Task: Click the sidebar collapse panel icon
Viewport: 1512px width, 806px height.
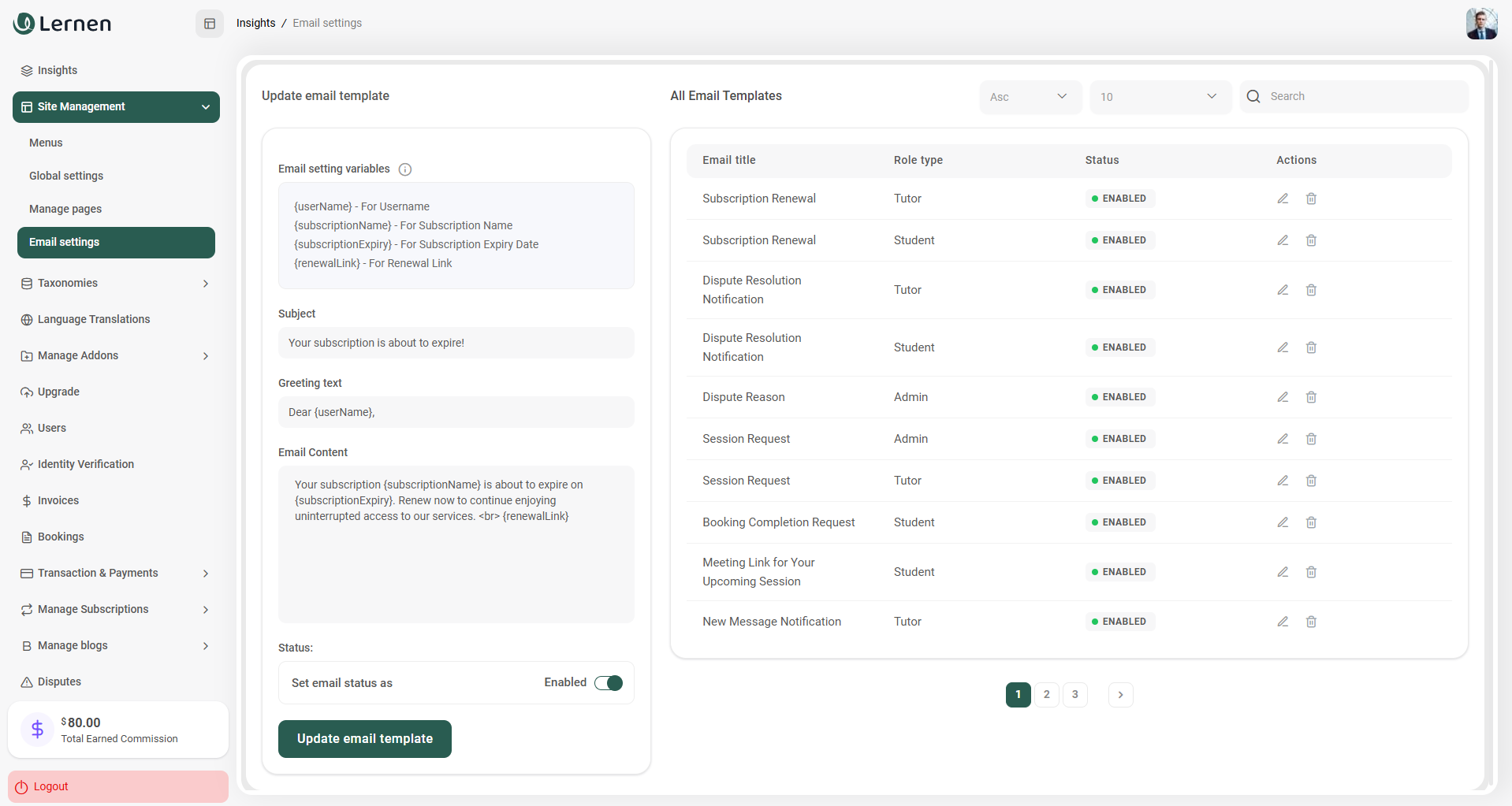Action: (210, 24)
